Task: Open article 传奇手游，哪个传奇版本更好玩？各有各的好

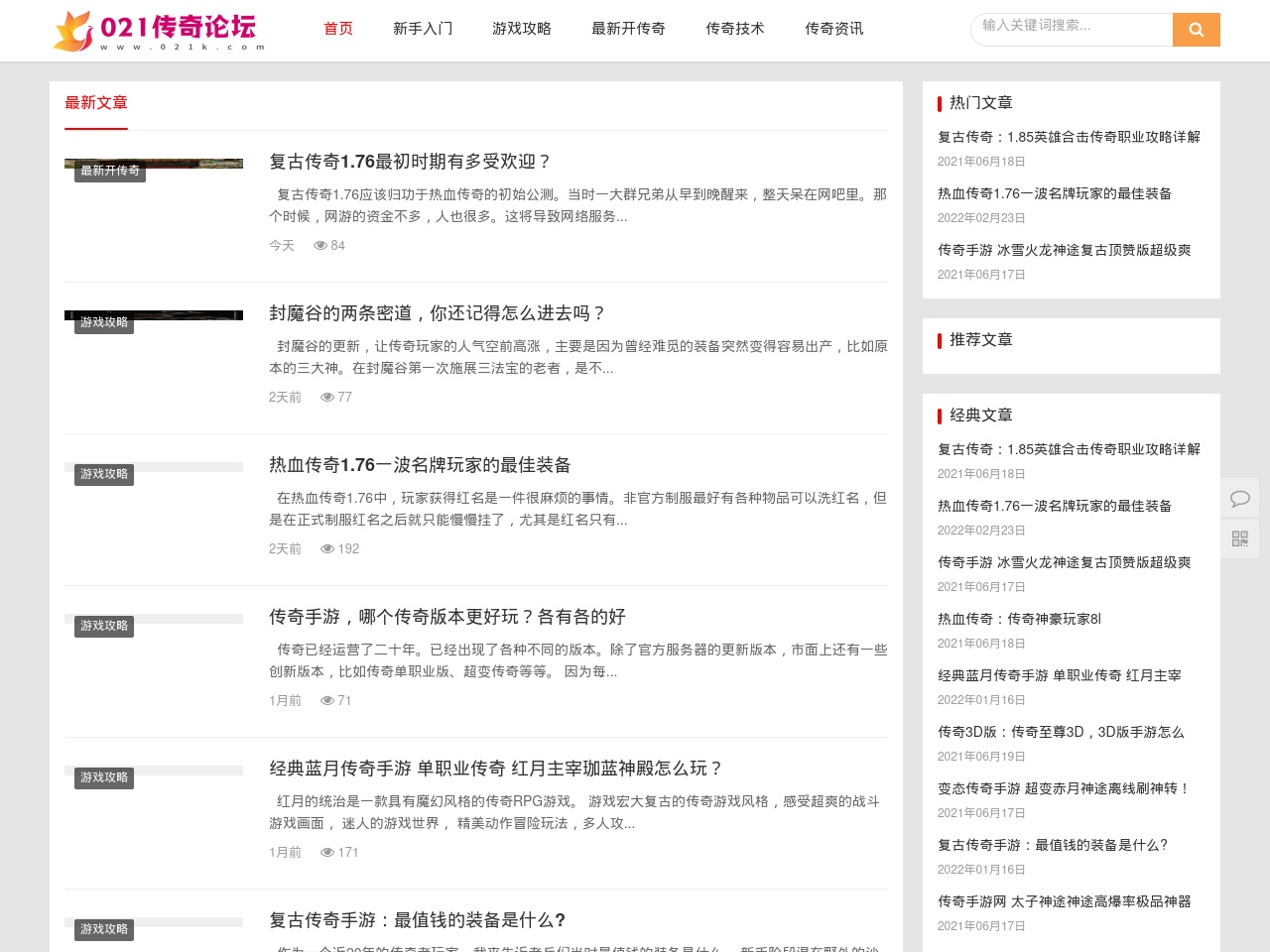Action: tap(447, 617)
